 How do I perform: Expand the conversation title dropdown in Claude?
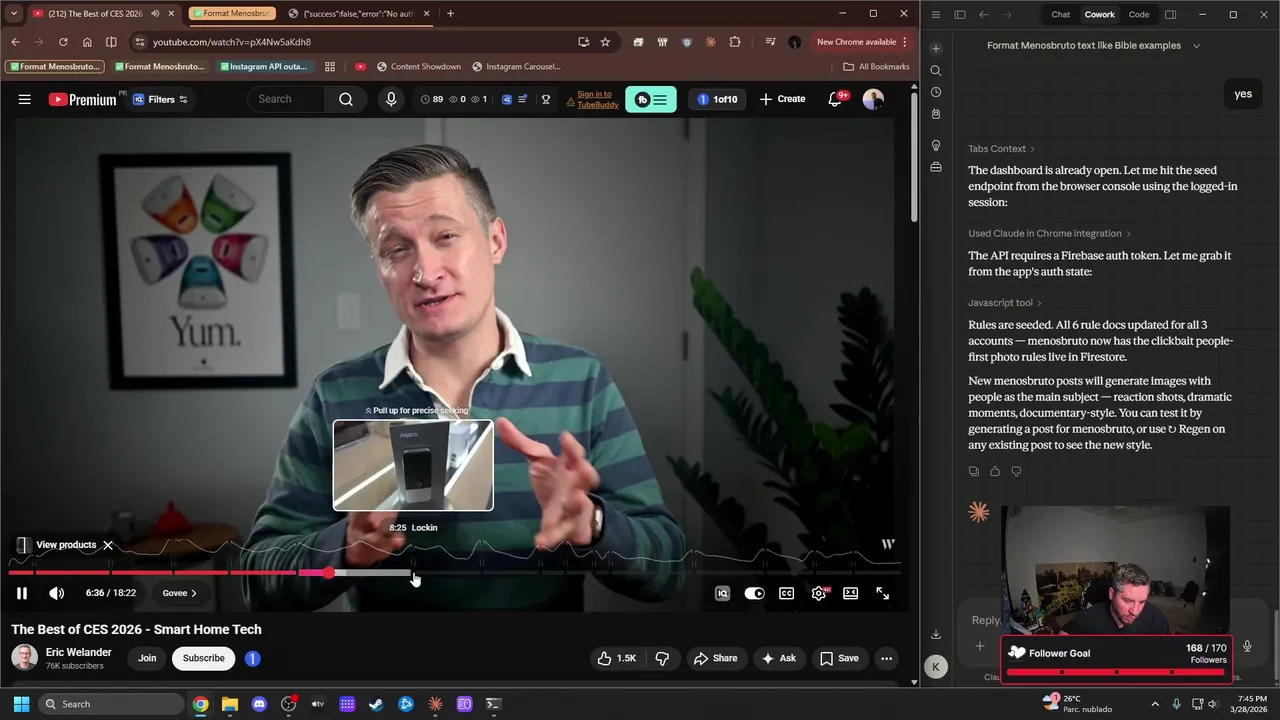(1196, 45)
